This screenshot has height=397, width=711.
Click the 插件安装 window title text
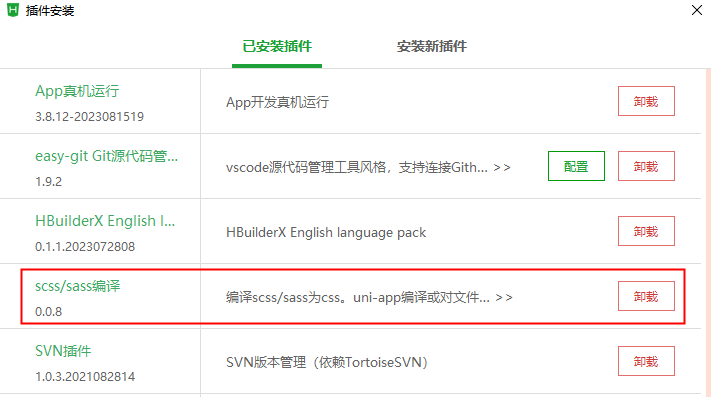50,10
